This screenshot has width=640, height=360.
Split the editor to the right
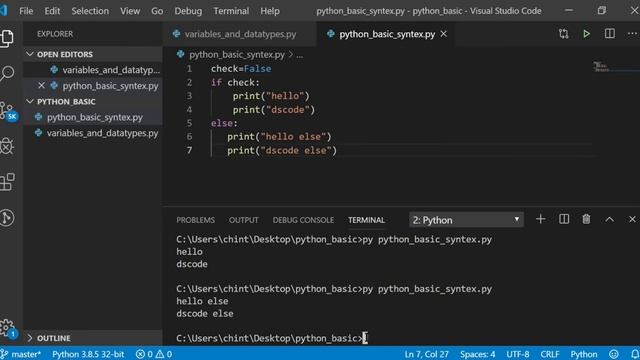(x=610, y=34)
